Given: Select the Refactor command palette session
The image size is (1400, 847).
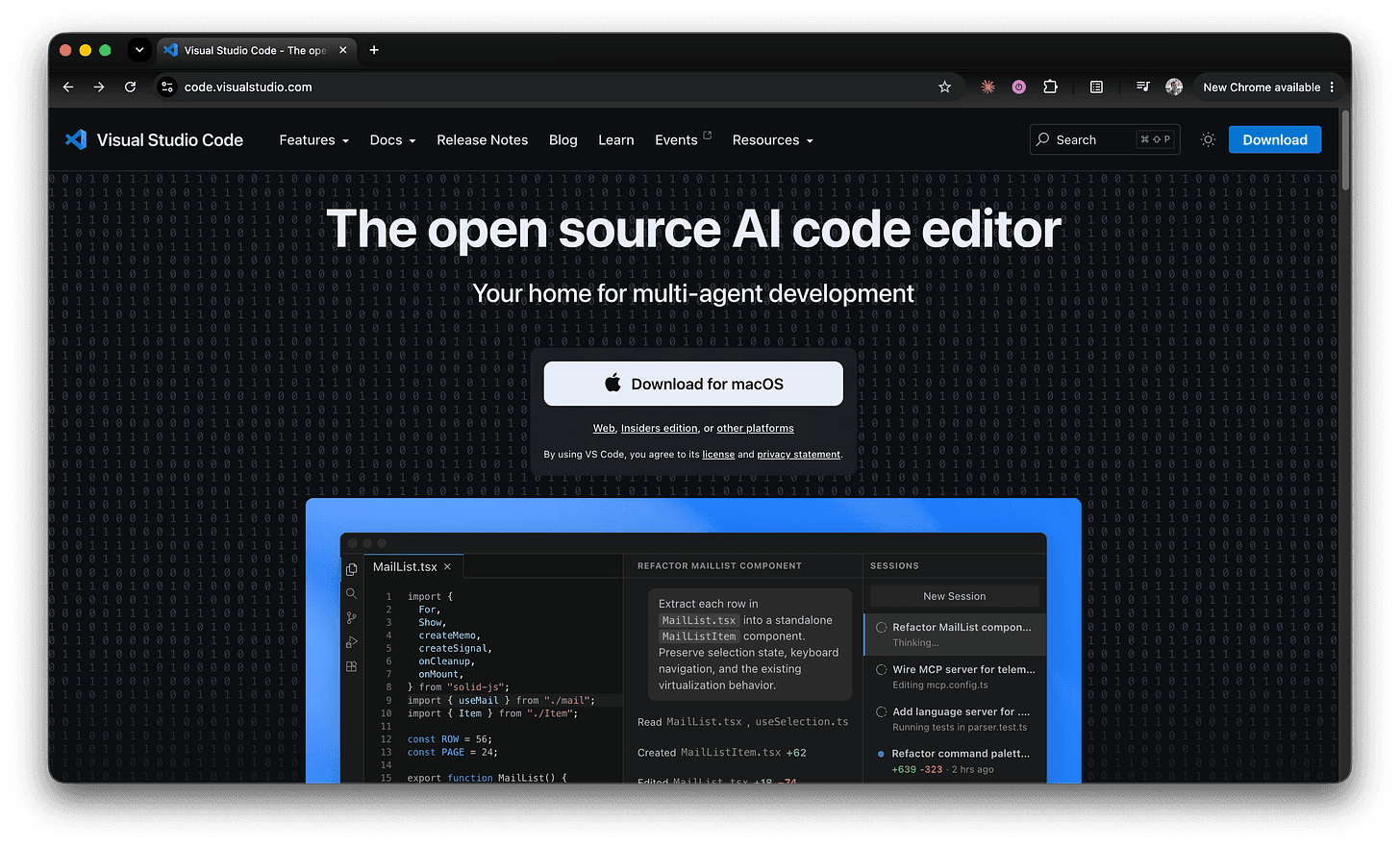Looking at the screenshot, I should point(955,761).
